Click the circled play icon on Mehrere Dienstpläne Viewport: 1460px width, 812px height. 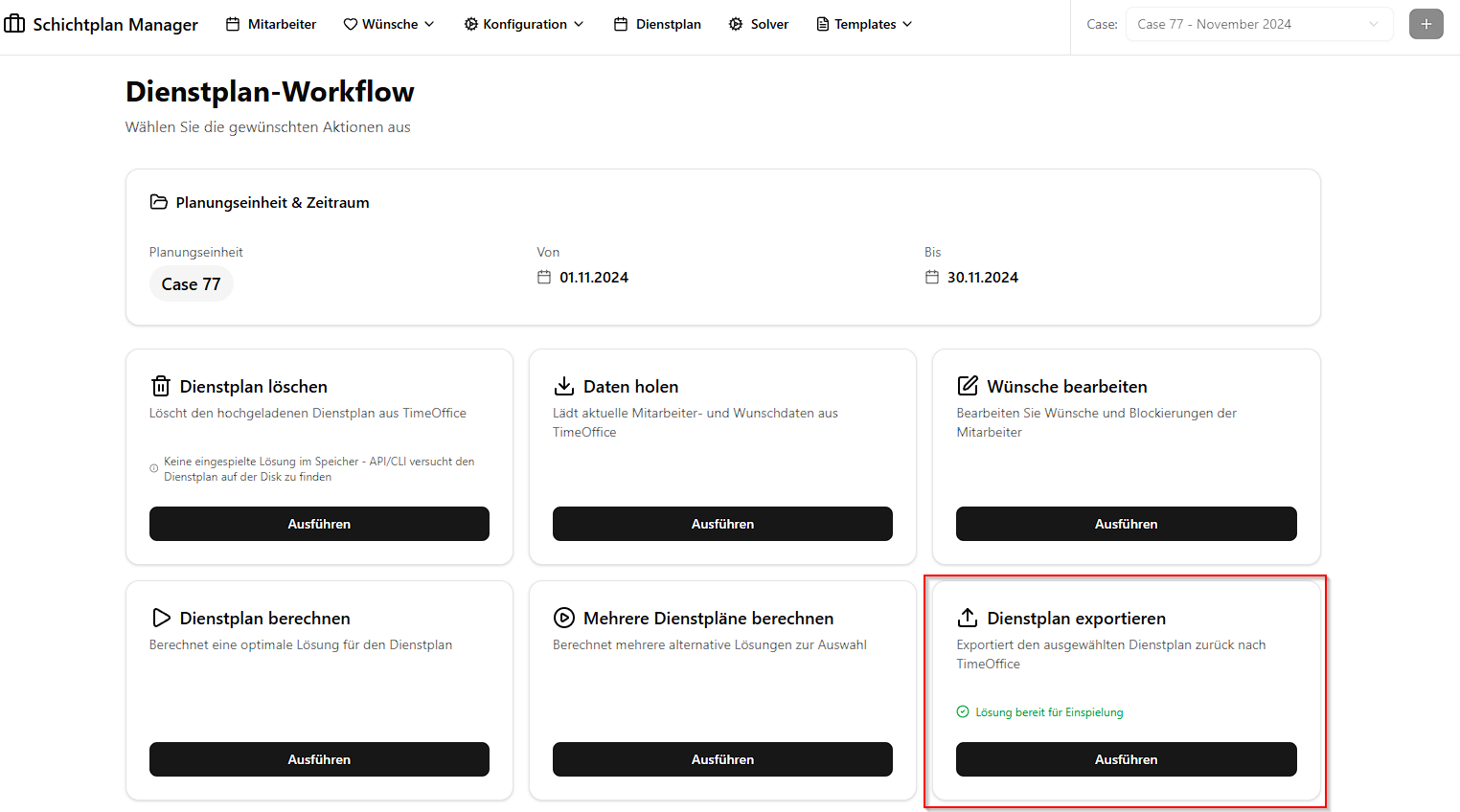pos(564,618)
